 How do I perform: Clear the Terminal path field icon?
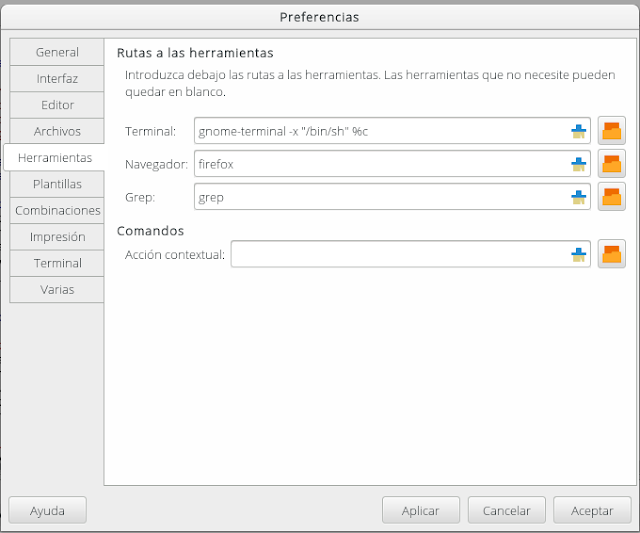(x=577, y=131)
